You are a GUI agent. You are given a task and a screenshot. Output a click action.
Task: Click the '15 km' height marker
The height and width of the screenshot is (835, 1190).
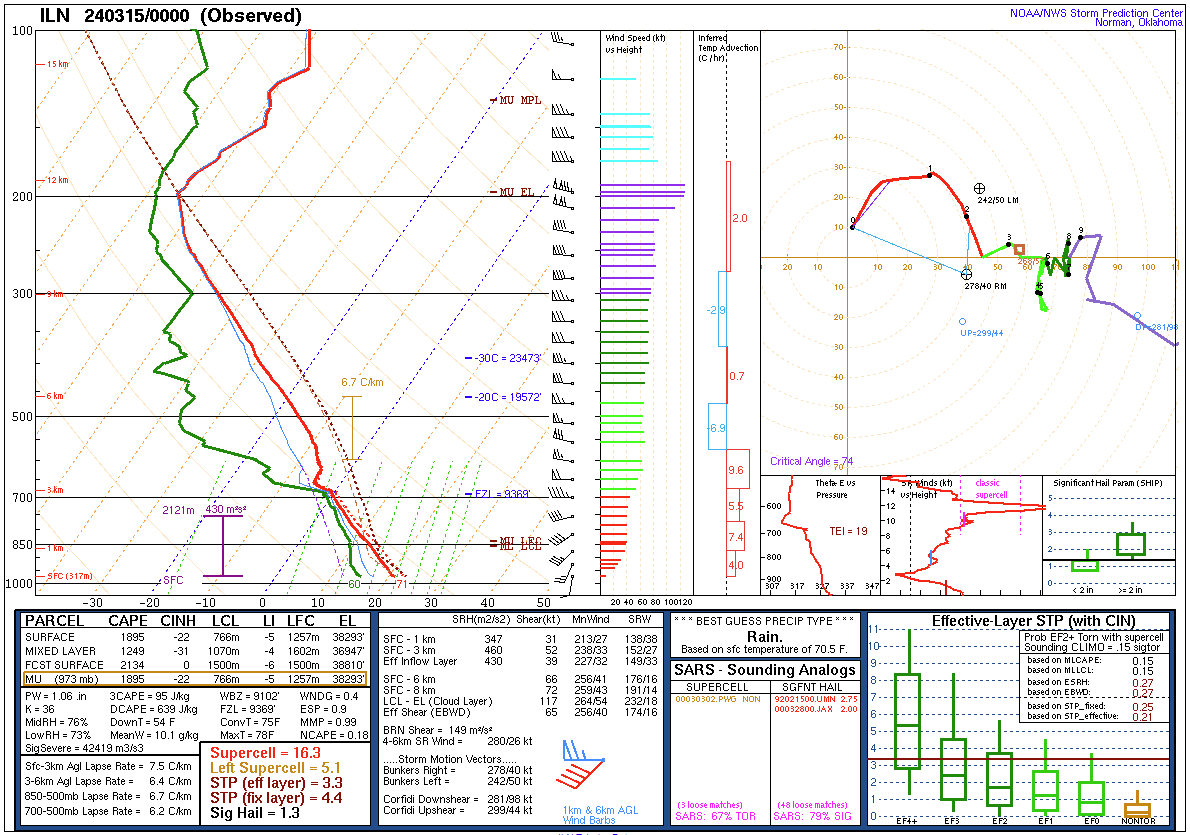[57, 64]
